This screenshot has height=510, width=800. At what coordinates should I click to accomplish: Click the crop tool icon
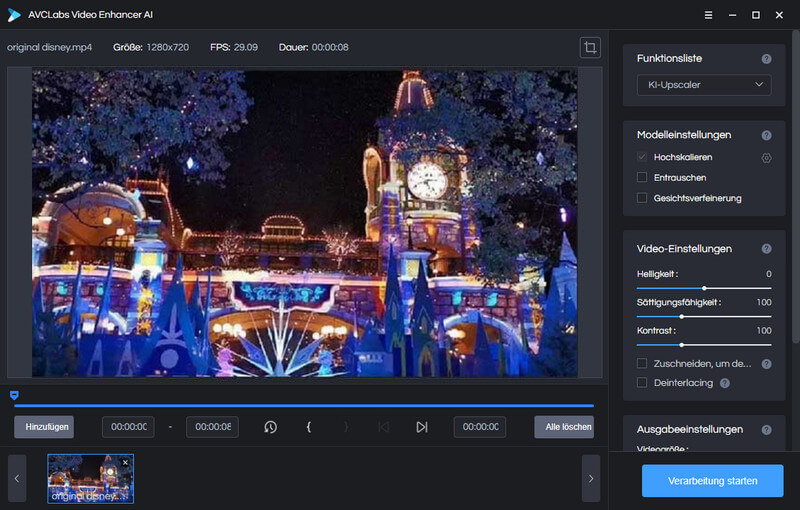coord(590,47)
